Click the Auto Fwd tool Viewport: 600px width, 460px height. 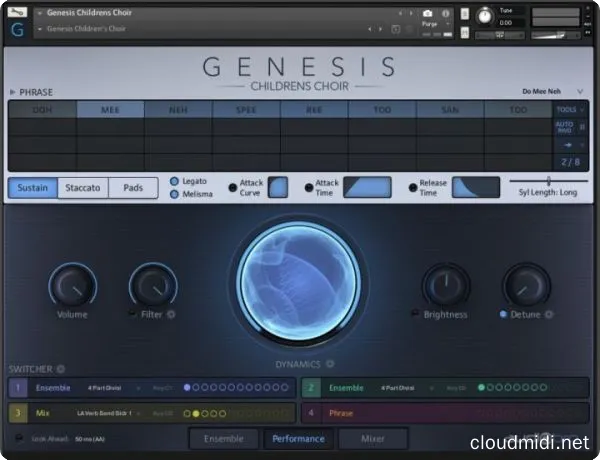tap(565, 127)
